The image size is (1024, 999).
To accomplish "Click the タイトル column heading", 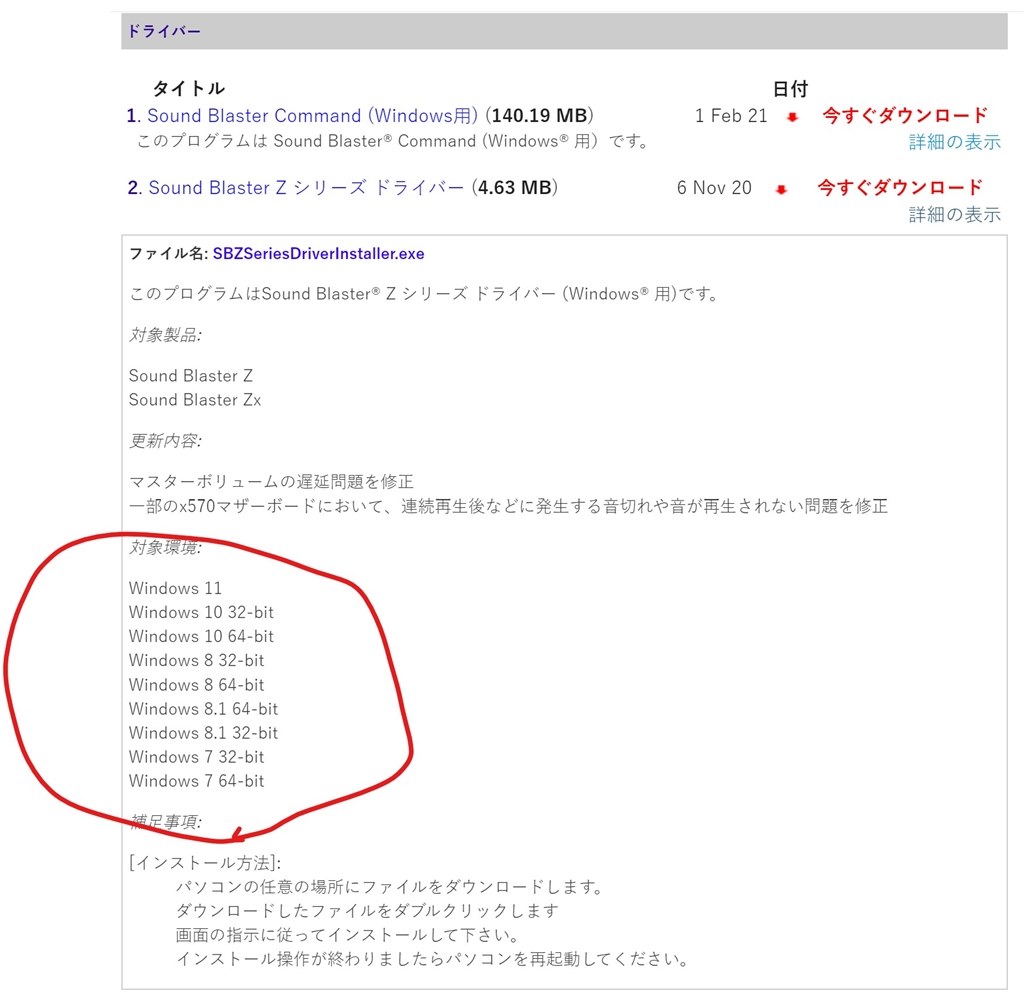I will [189, 88].
